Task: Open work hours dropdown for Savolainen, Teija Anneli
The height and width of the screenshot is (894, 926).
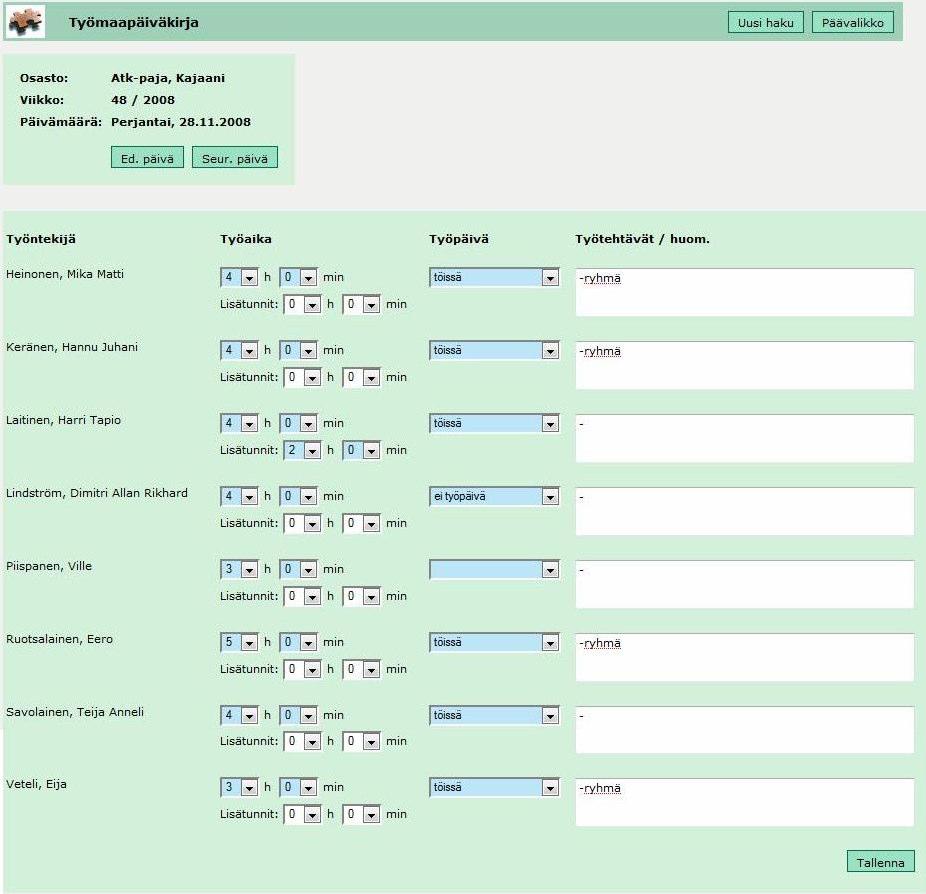Action: [x=239, y=715]
